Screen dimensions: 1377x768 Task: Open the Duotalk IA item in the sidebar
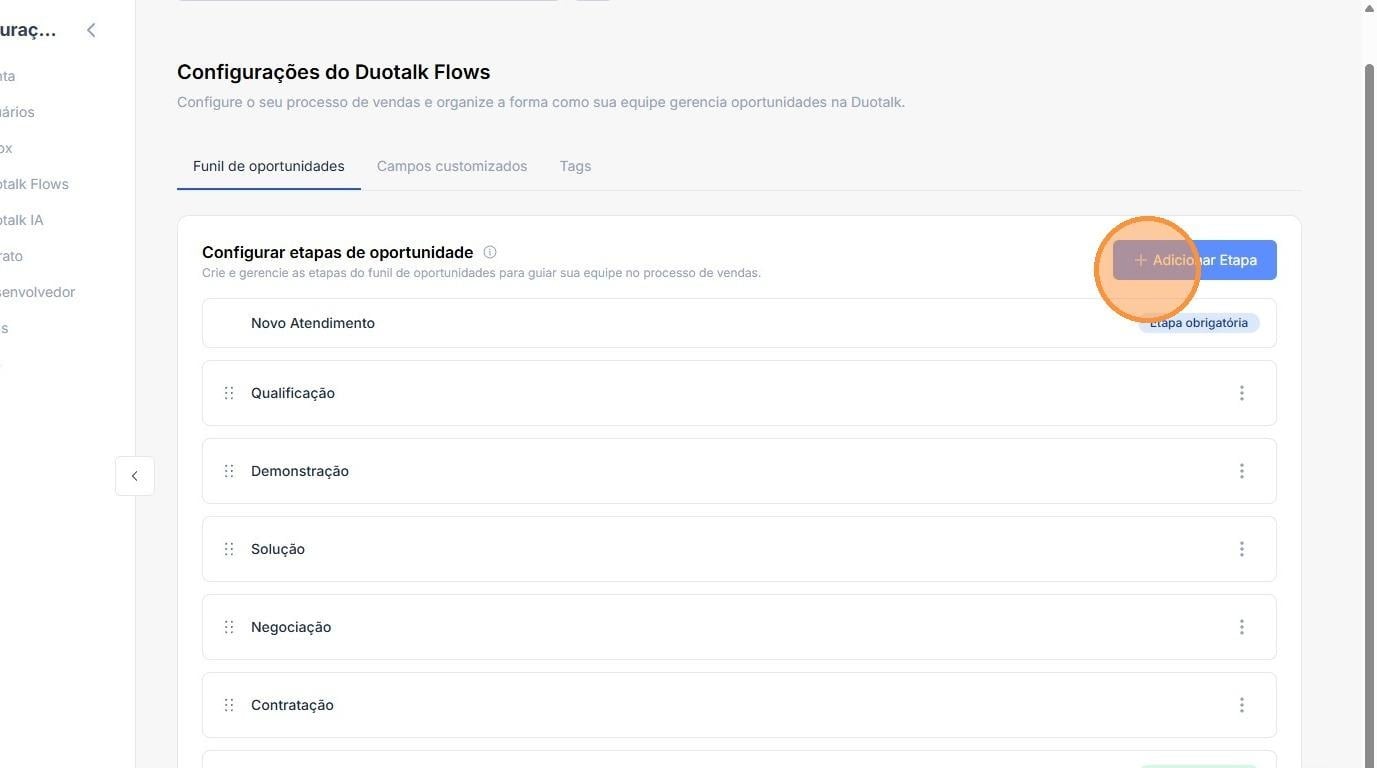pyautogui.click(x=21, y=220)
